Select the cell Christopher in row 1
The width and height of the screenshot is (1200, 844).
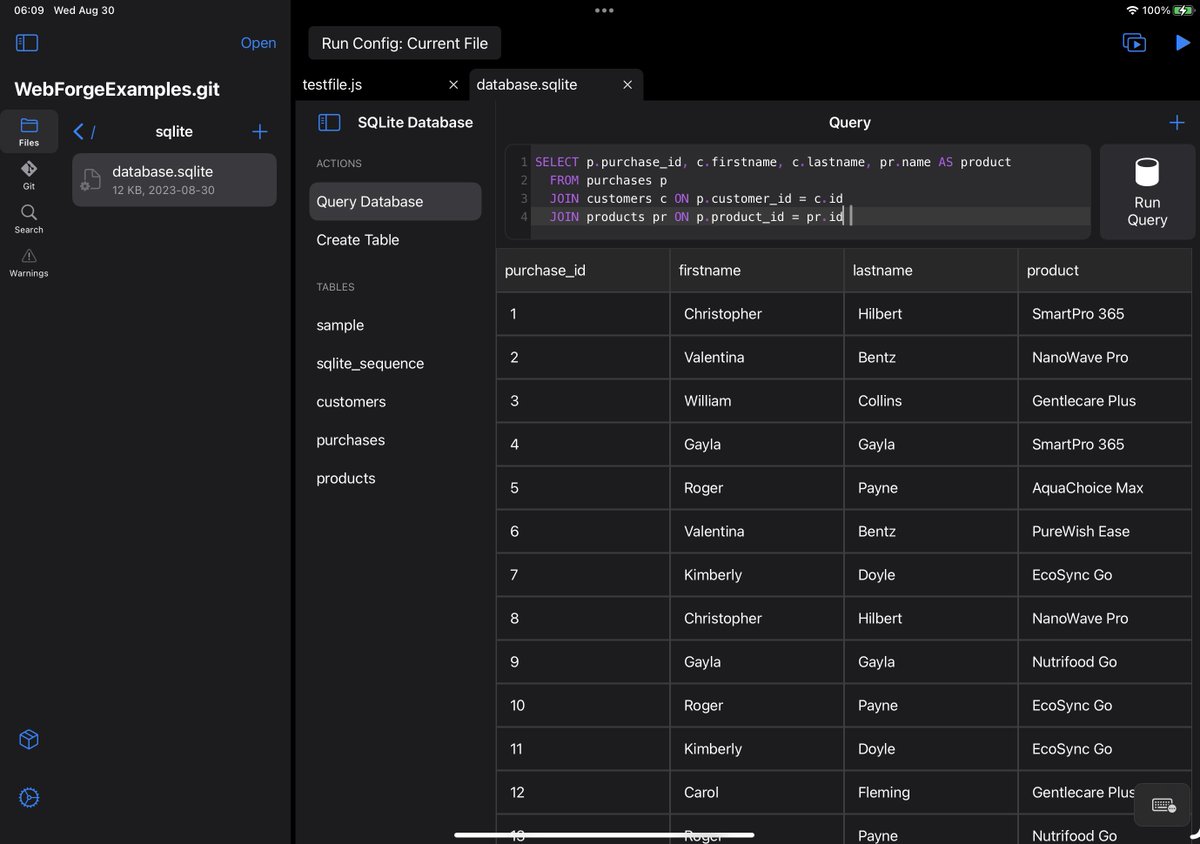click(757, 314)
